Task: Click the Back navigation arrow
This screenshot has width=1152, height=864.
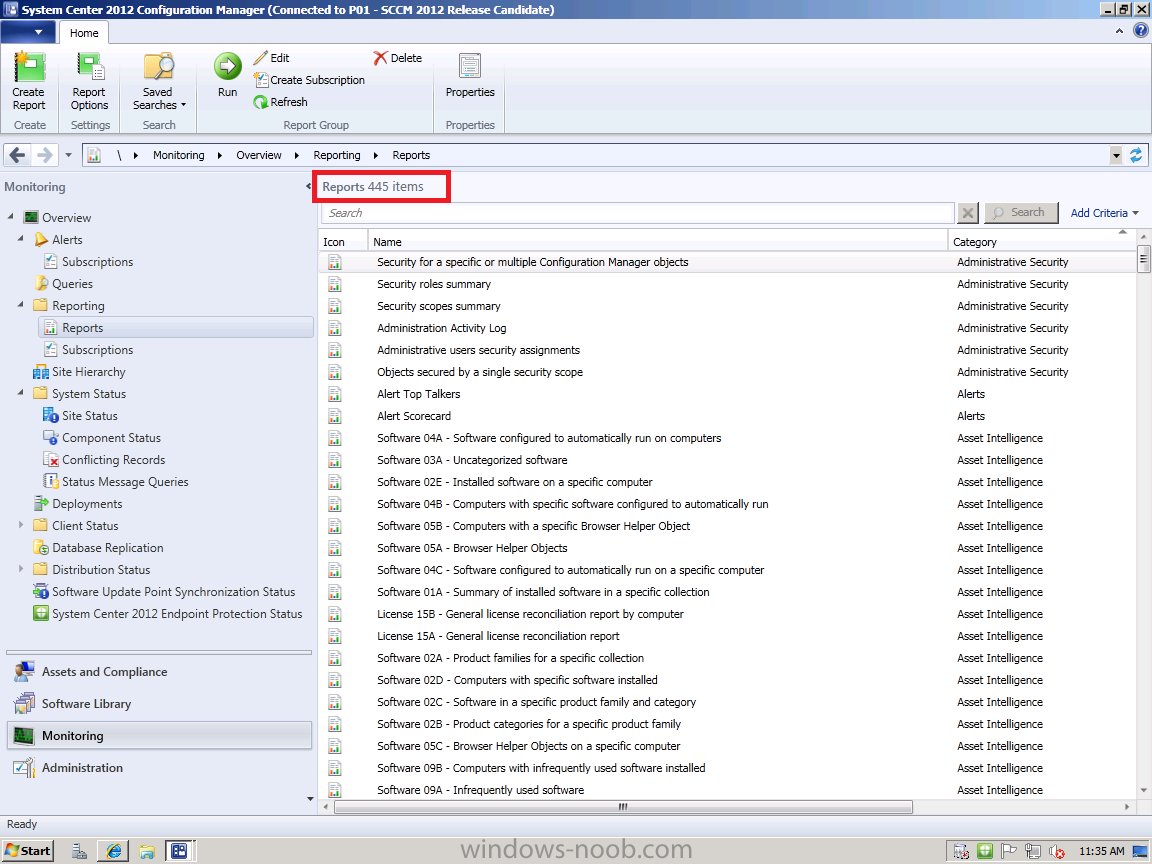Action: tap(17, 155)
